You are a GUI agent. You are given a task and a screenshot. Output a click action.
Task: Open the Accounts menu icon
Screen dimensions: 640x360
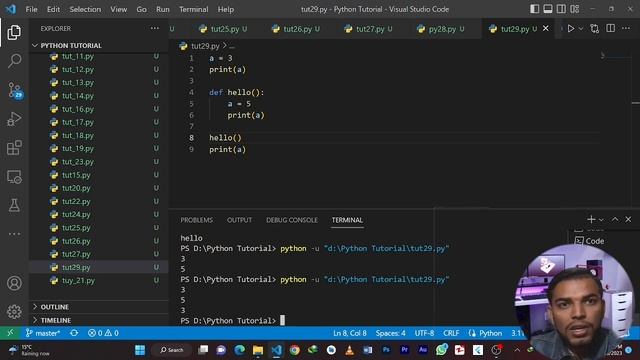pyautogui.click(x=14, y=283)
